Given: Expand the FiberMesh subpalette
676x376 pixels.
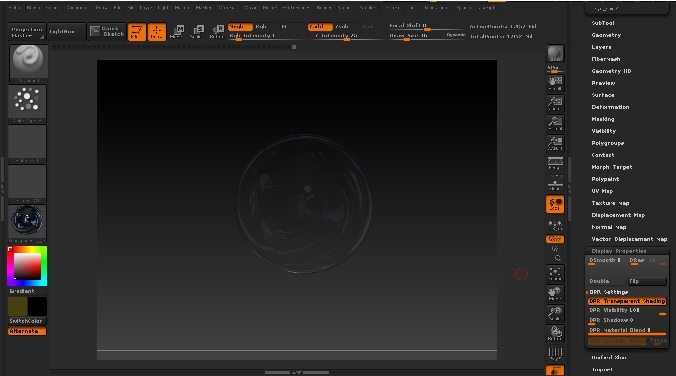Looking at the screenshot, I should point(606,59).
